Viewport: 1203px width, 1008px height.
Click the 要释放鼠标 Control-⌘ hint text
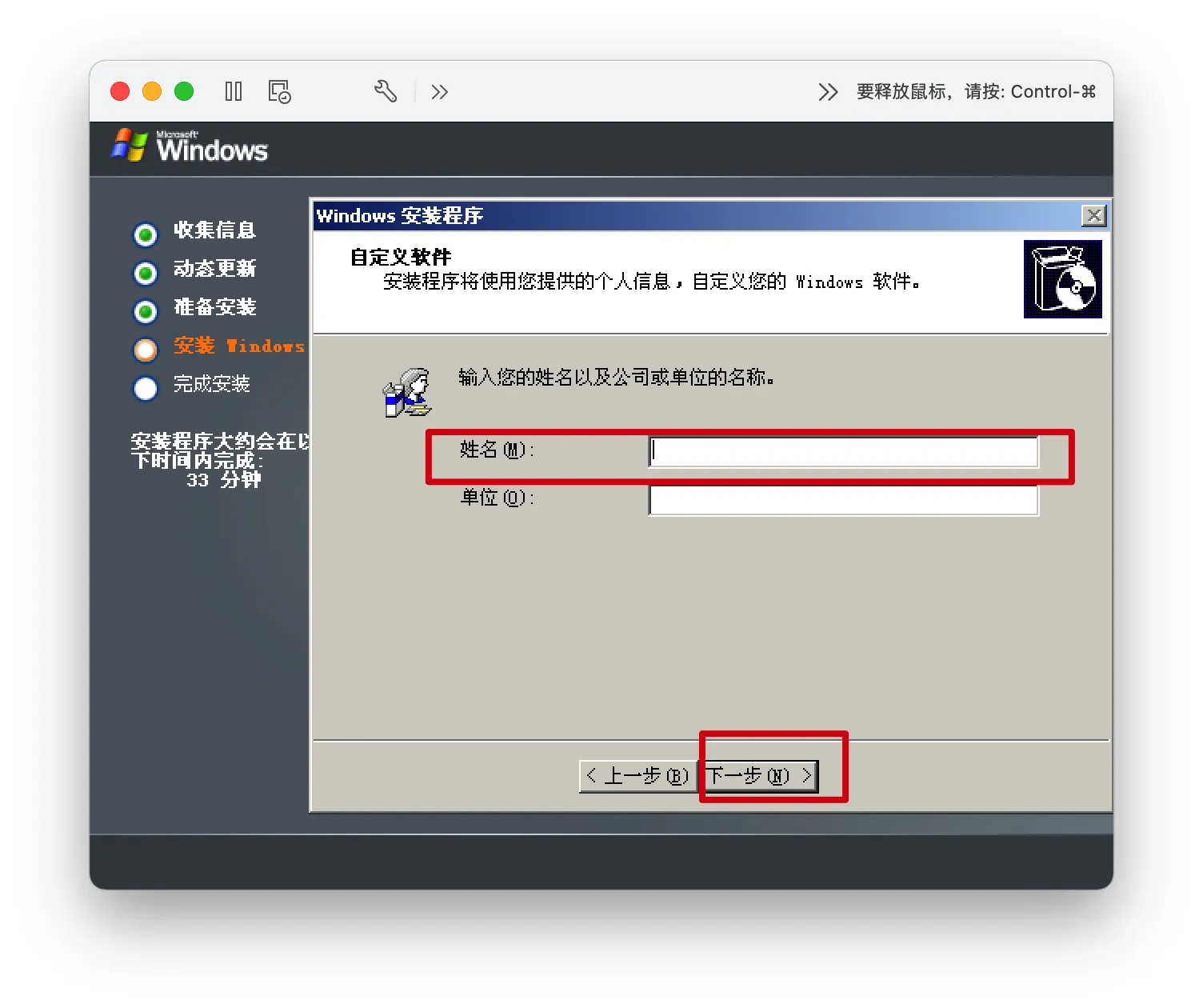[976, 92]
